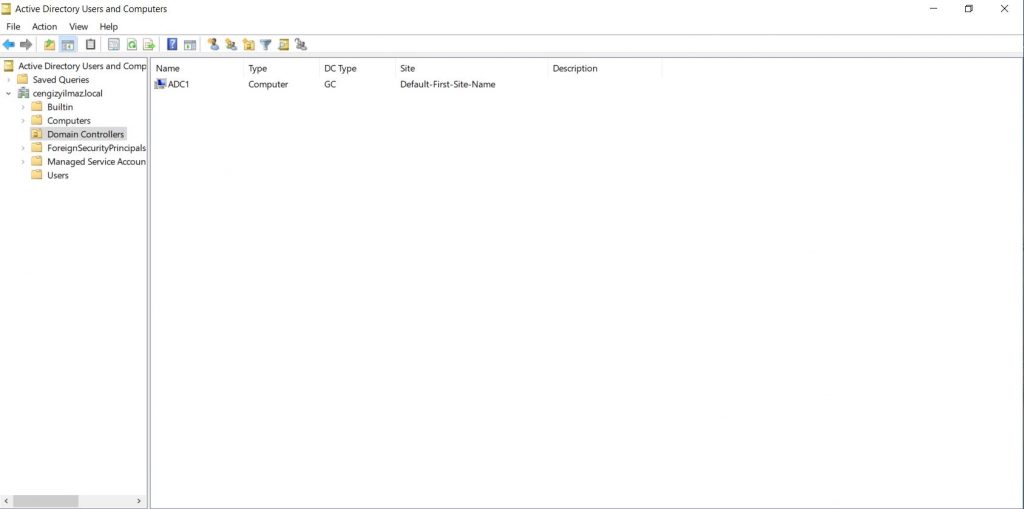
Task: Select the Users folder
Action: (x=57, y=175)
